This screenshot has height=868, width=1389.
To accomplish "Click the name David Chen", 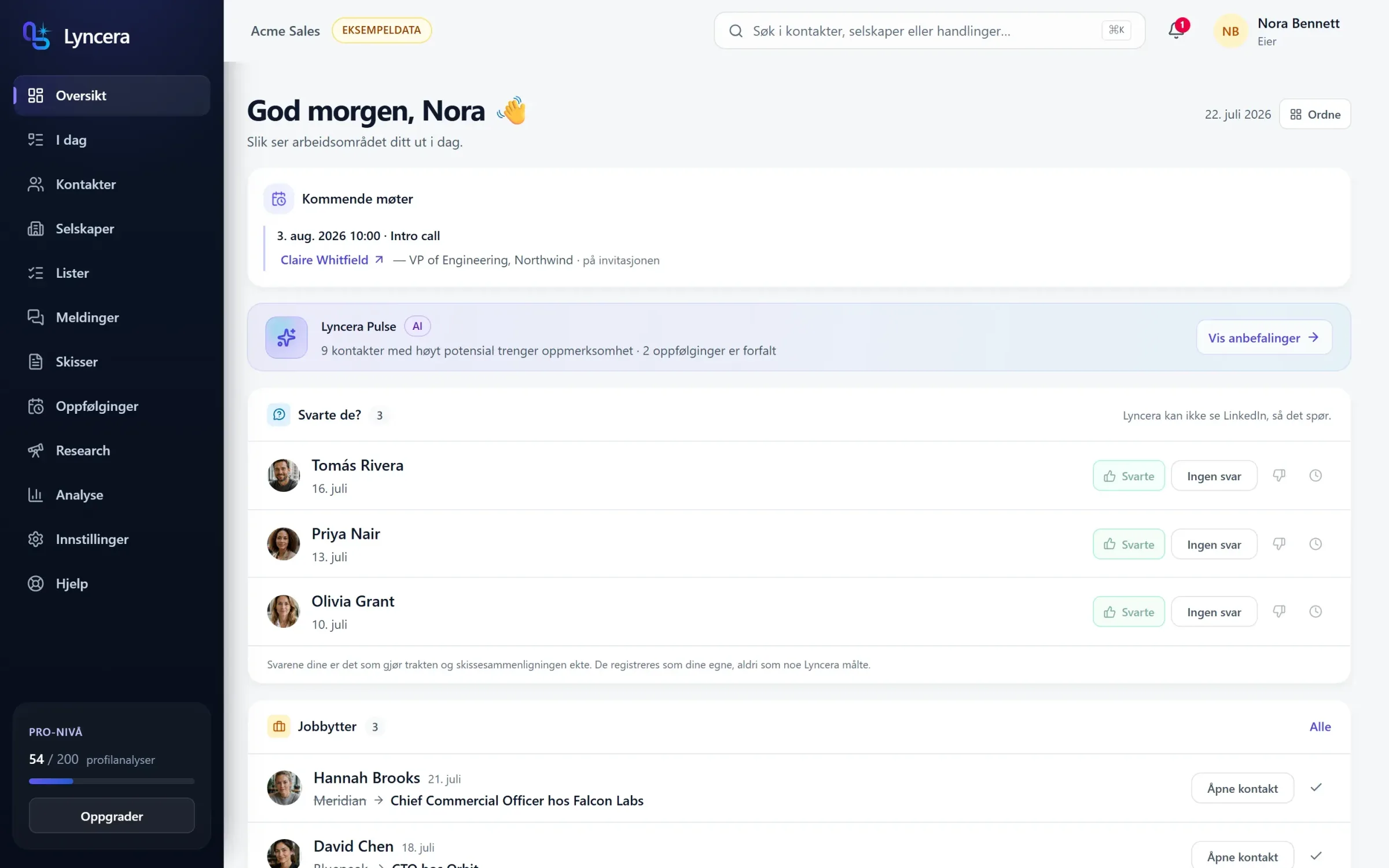I will 353,846.
